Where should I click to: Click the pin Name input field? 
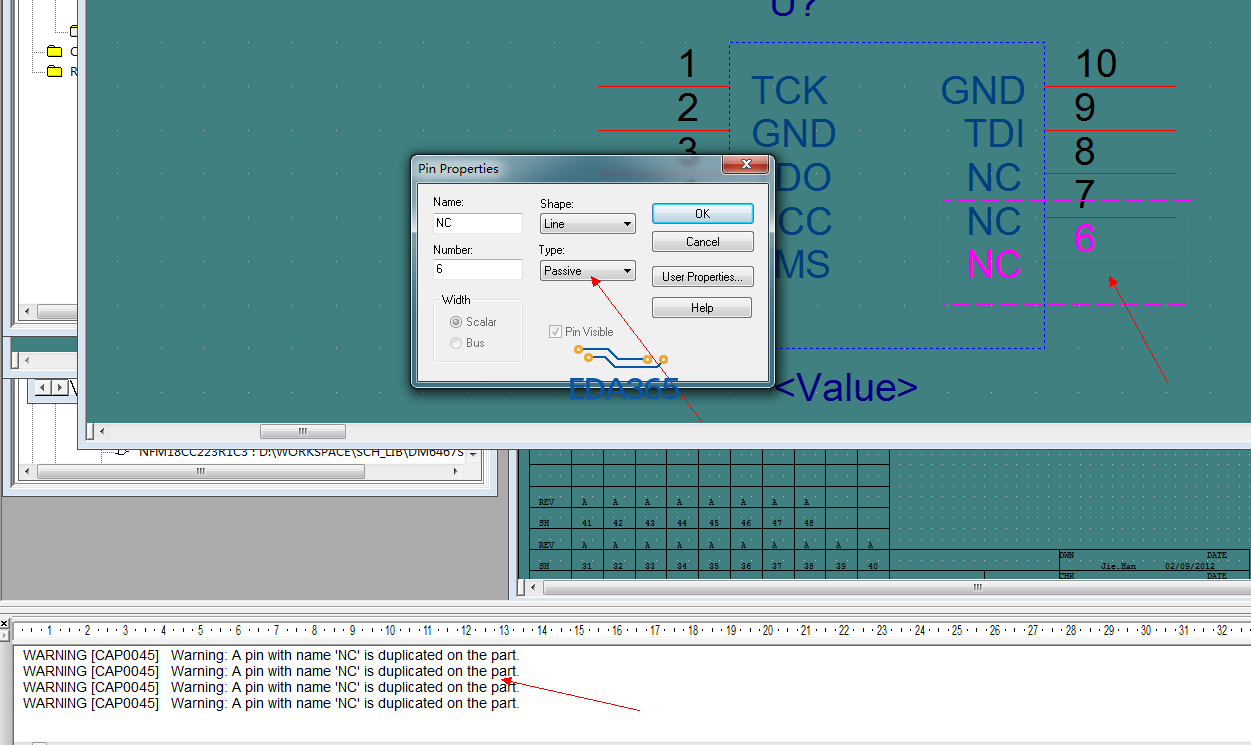click(478, 223)
